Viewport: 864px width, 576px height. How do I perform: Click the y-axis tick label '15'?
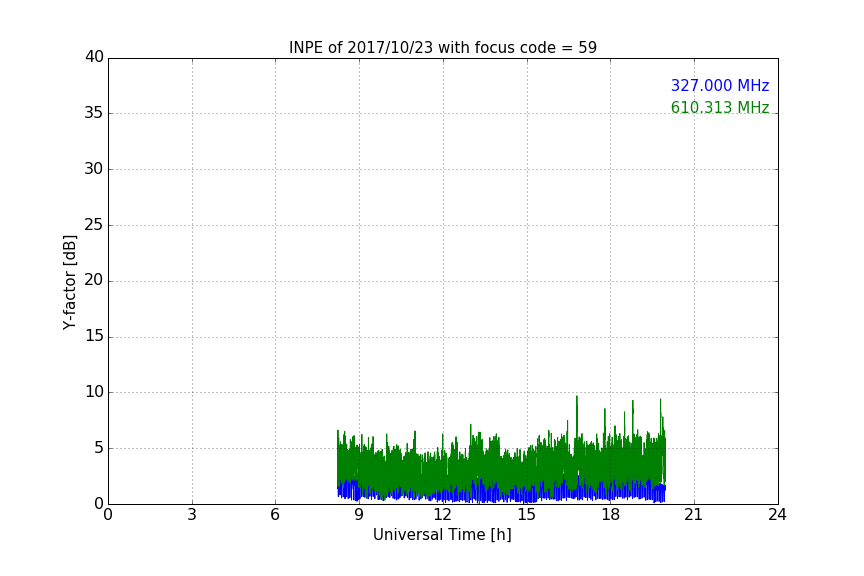pos(94,336)
